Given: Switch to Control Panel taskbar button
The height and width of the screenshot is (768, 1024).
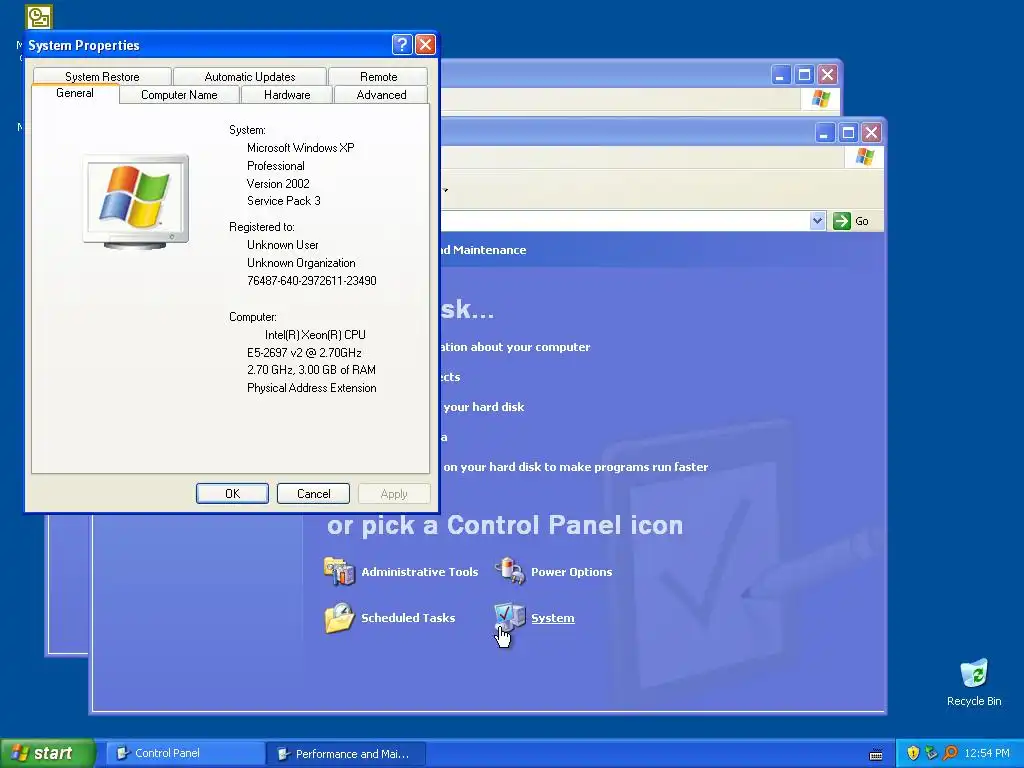Looking at the screenshot, I should pyautogui.click(x=185, y=754).
